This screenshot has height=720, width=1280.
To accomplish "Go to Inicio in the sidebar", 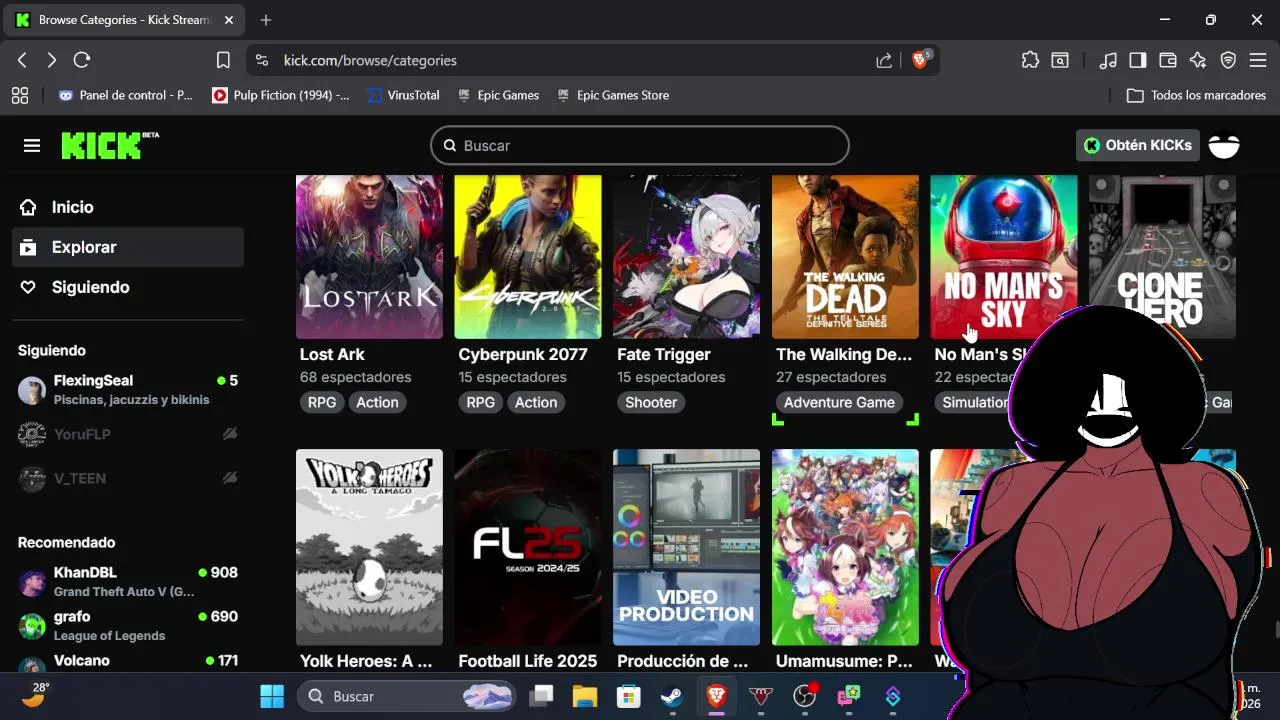I will (x=128, y=207).
